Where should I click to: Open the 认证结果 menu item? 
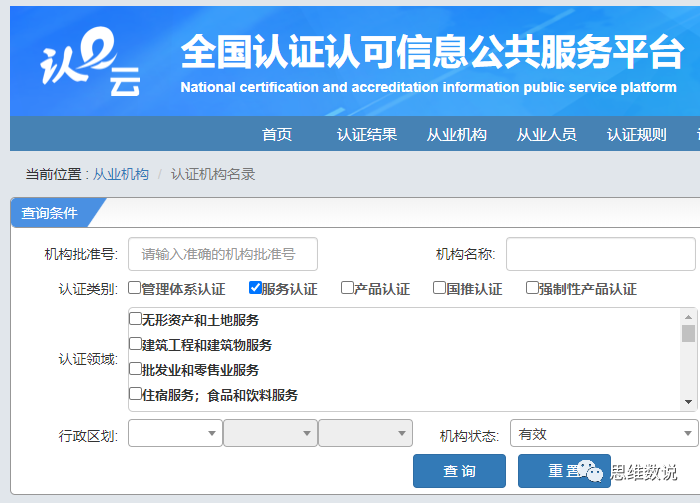click(x=367, y=135)
